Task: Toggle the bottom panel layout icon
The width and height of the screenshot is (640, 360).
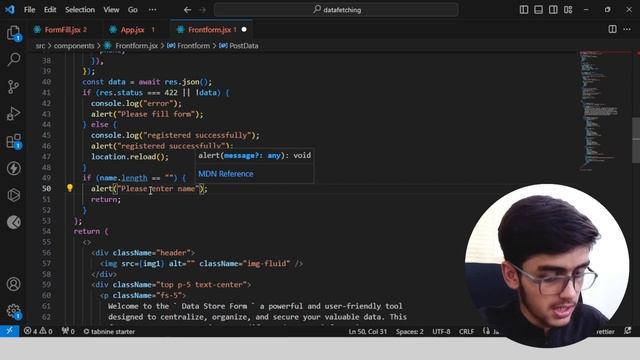Action: [x=538, y=10]
